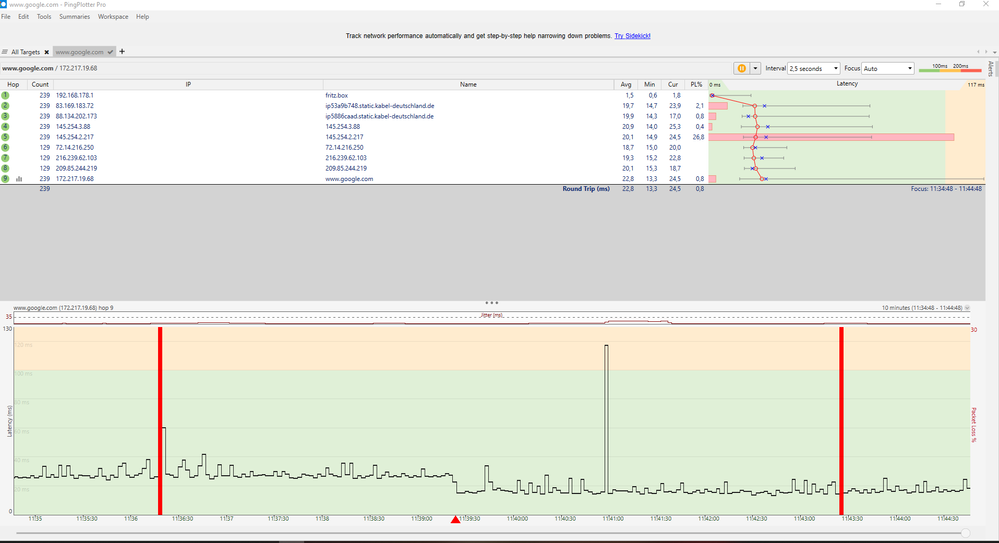Close the All Targets tab

click(46, 52)
